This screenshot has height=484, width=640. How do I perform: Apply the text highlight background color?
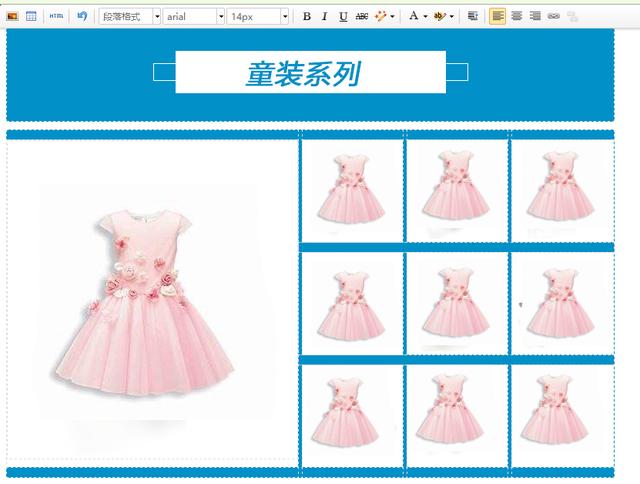point(440,16)
